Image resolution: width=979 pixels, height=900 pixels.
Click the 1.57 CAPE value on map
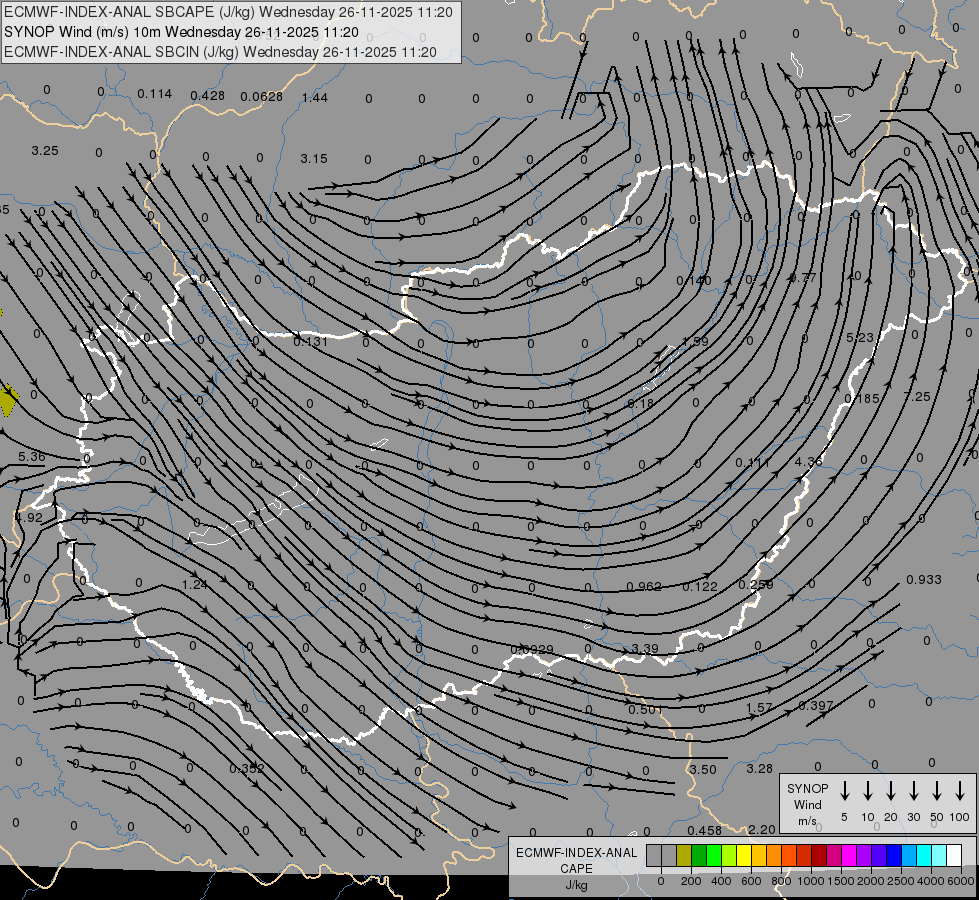click(x=759, y=708)
